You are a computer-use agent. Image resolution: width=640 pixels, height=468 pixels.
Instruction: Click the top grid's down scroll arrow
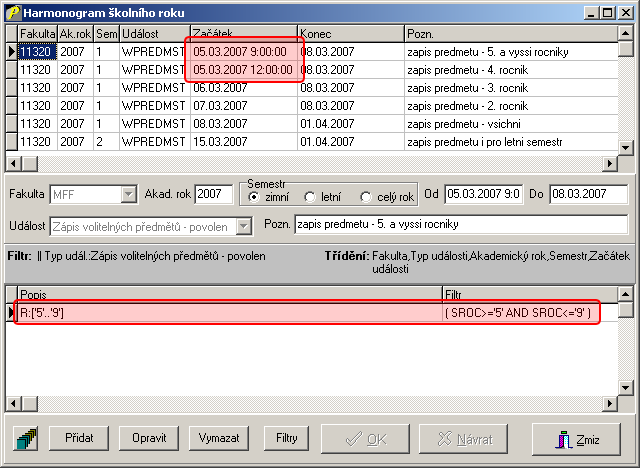point(625,147)
